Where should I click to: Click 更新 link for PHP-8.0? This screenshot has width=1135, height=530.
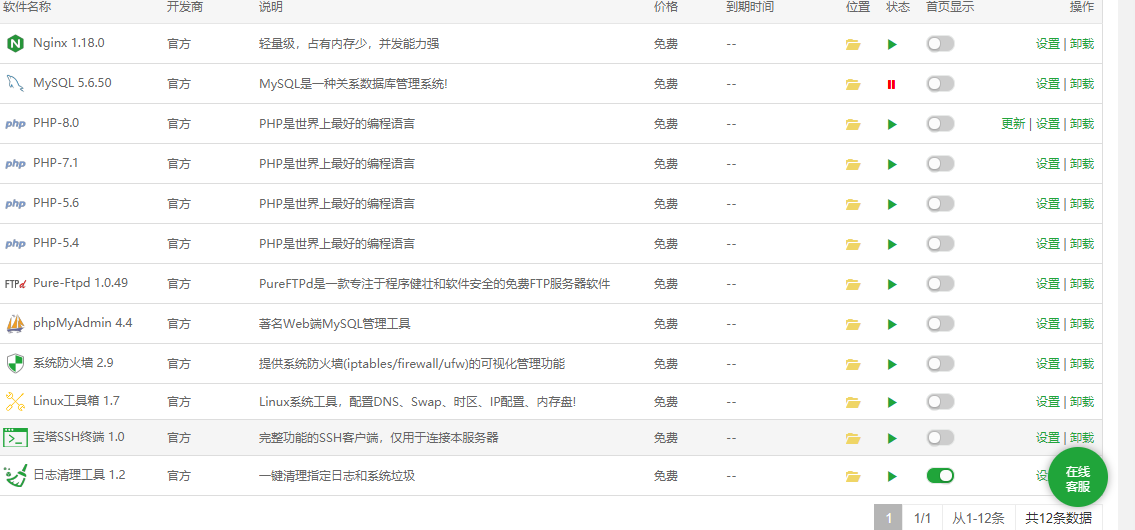click(x=1013, y=124)
